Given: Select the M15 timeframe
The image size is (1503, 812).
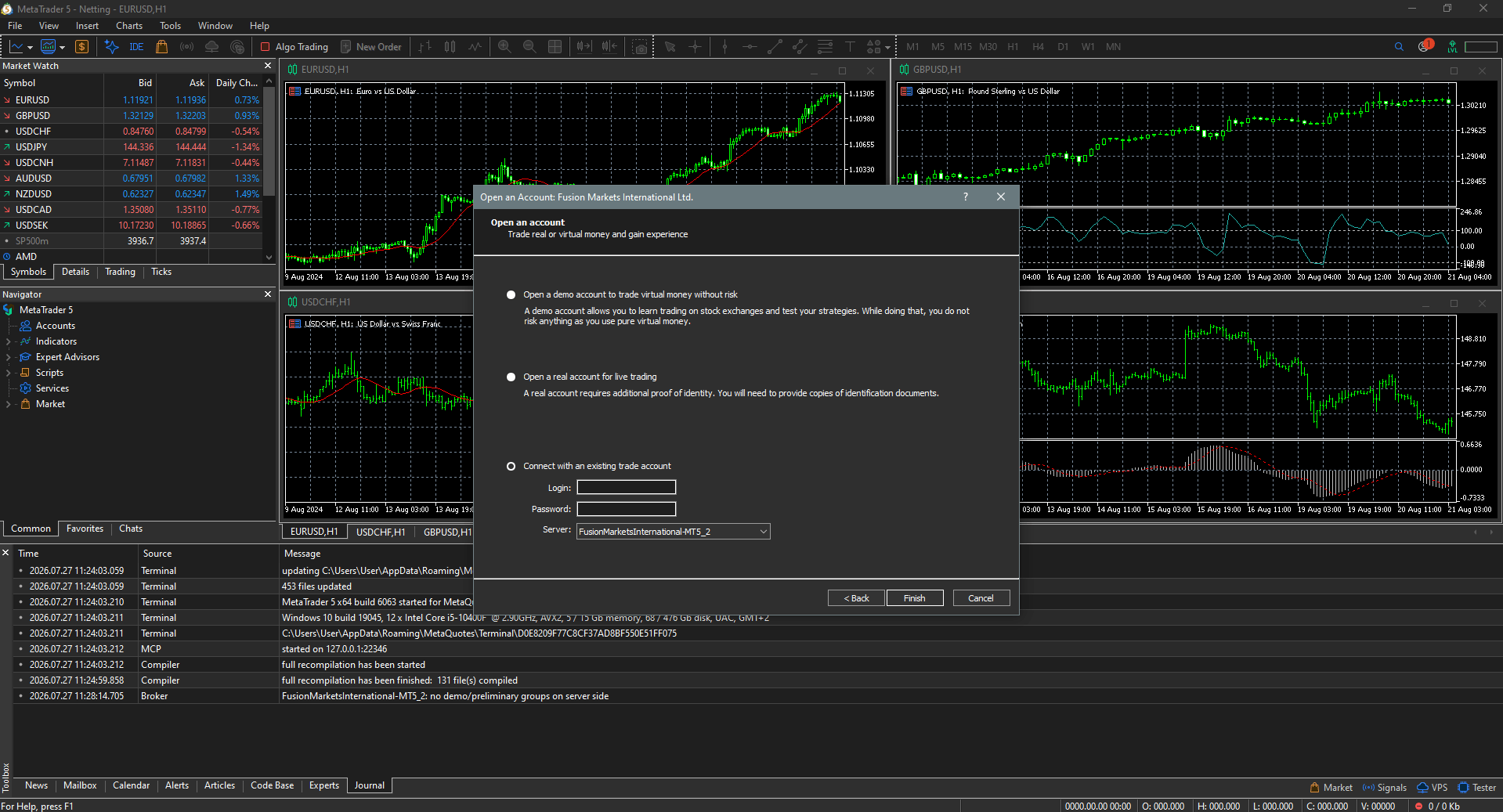Looking at the screenshot, I should coord(963,47).
